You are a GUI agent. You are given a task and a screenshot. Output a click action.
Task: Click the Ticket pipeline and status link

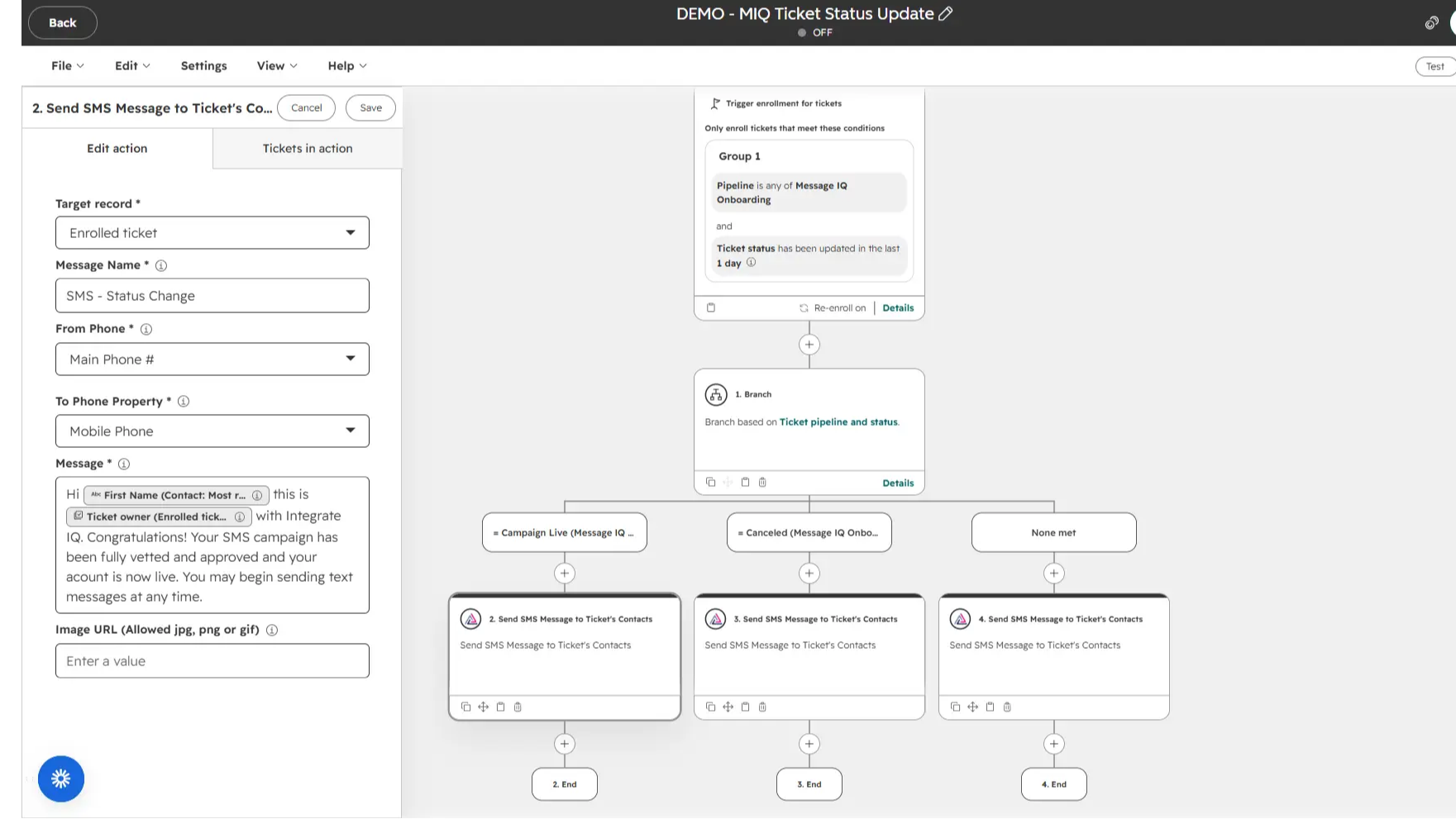coord(838,421)
